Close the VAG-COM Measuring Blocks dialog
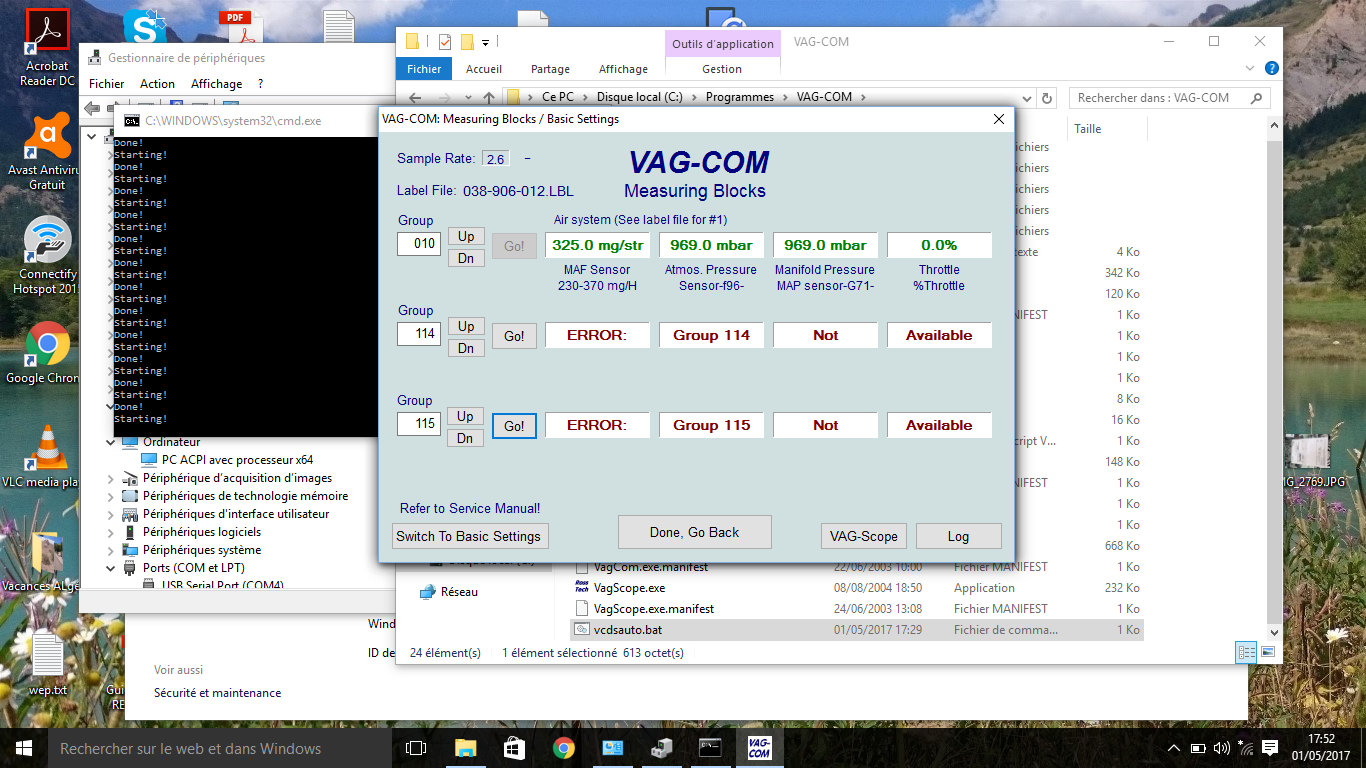The width and height of the screenshot is (1366, 768). click(x=998, y=119)
